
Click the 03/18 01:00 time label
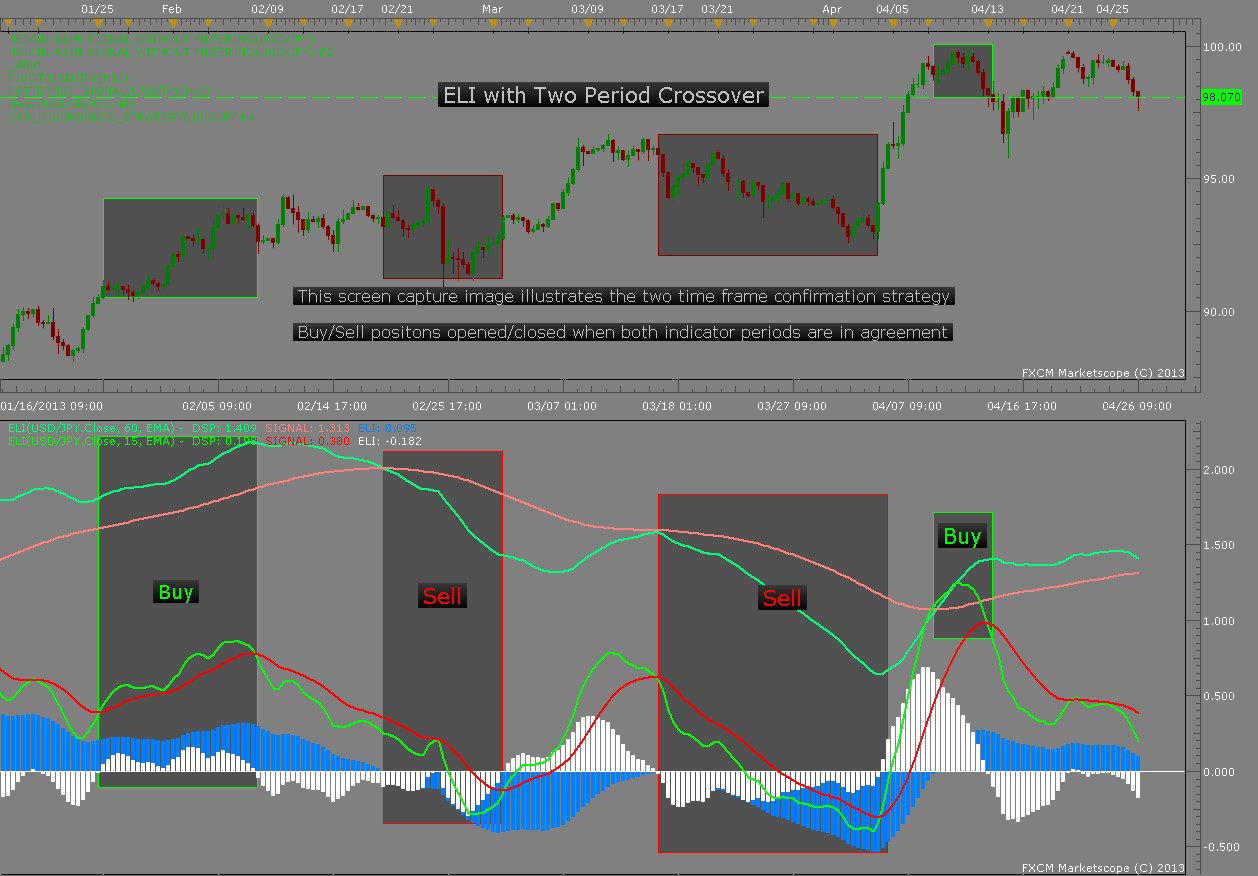[677, 406]
